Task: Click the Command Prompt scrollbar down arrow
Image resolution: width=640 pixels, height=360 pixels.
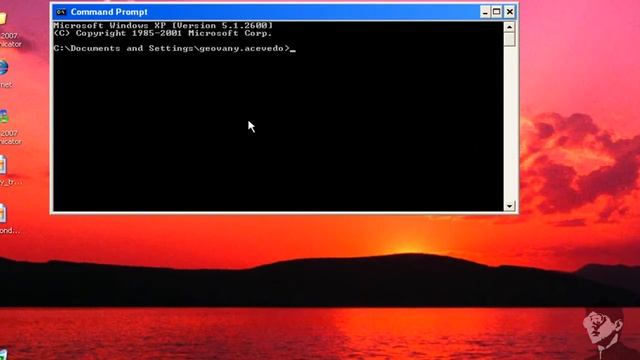Action: 509,206
